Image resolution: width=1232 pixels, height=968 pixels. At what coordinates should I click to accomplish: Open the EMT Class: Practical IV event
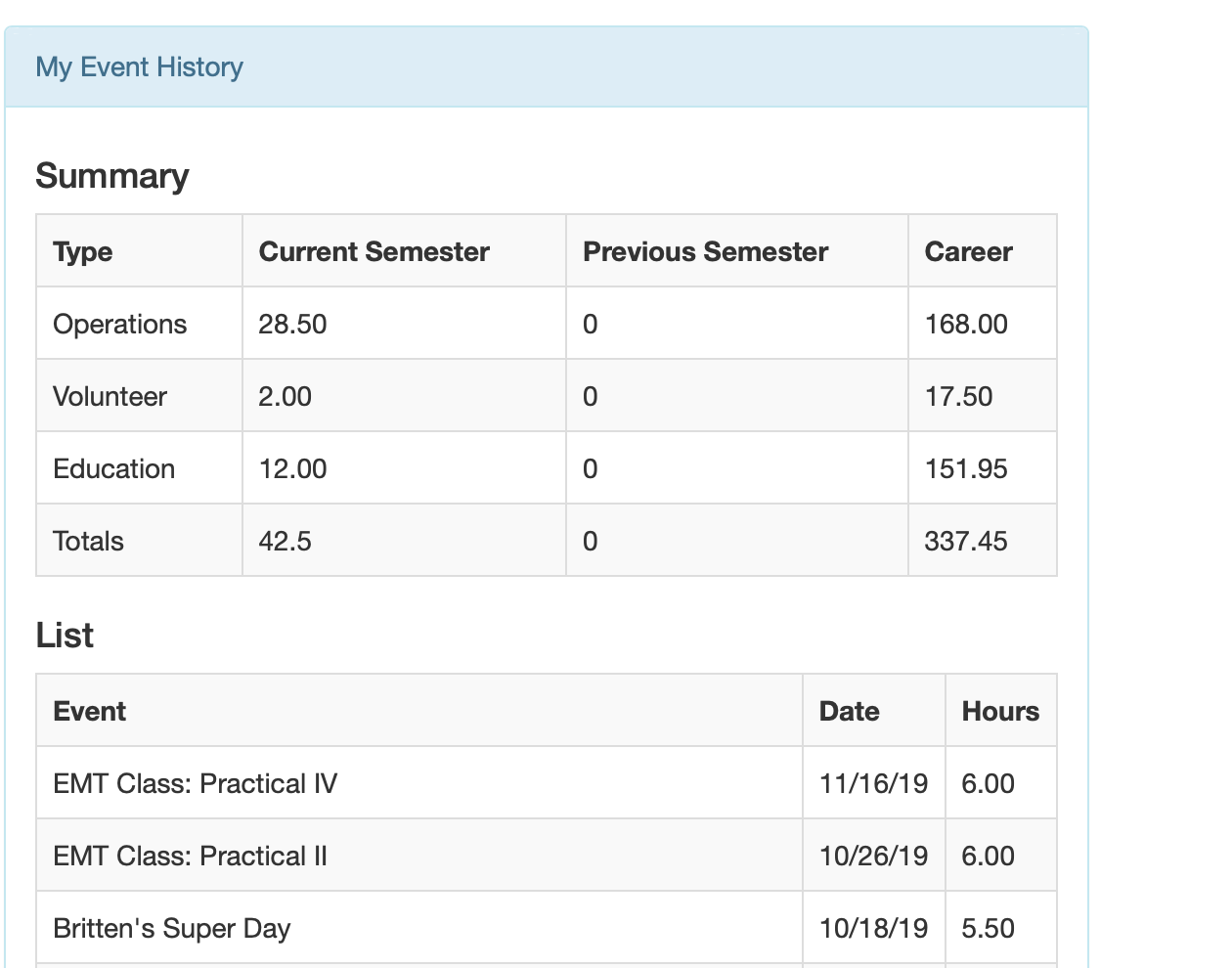pos(196,784)
